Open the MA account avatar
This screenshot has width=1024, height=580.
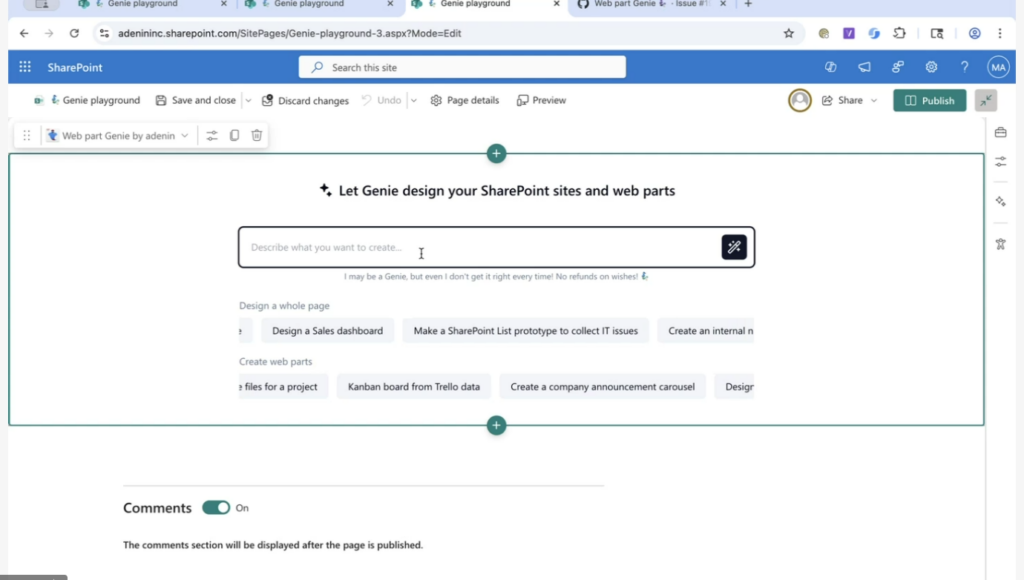998,67
